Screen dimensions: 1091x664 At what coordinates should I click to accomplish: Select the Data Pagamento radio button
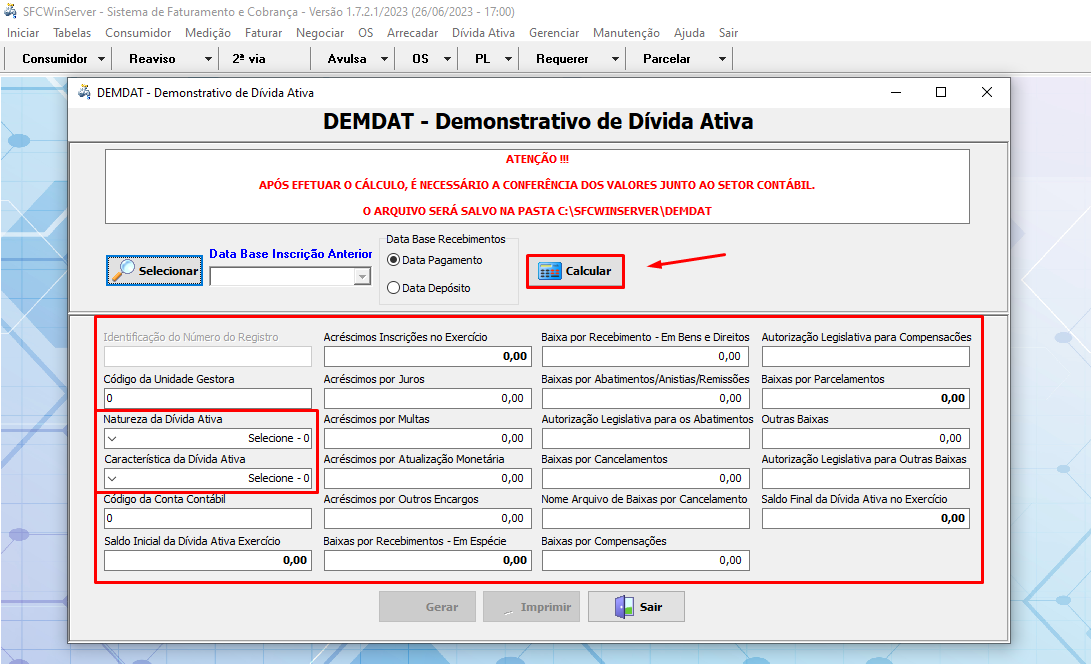pos(391,258)
